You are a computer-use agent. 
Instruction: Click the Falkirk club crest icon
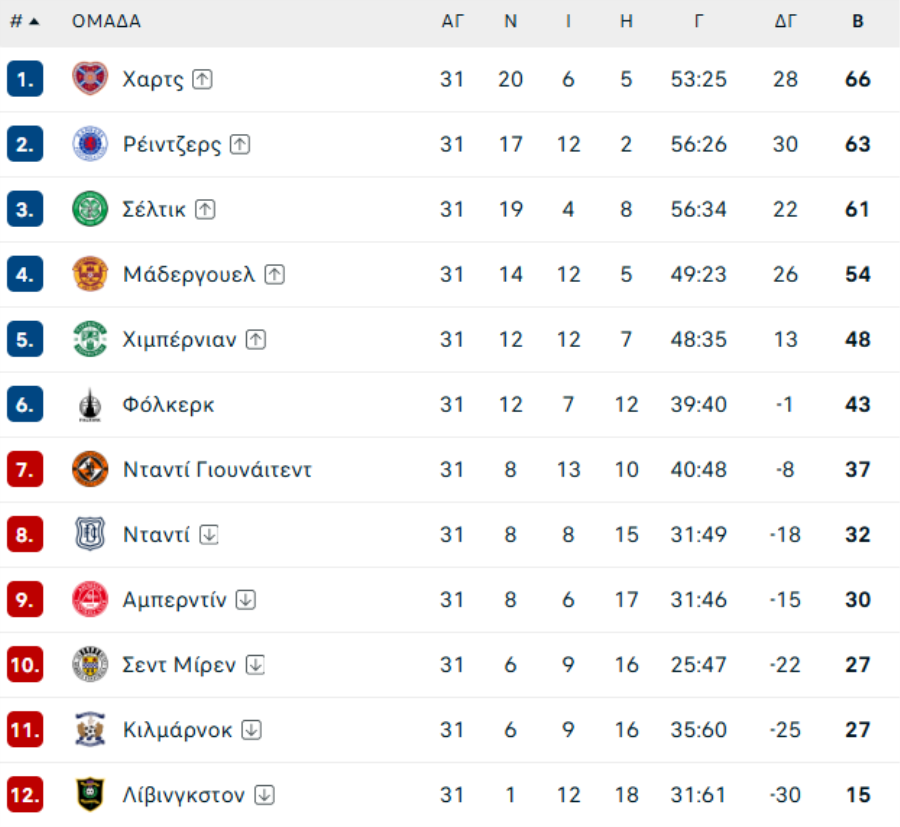[x=90, y=405]
